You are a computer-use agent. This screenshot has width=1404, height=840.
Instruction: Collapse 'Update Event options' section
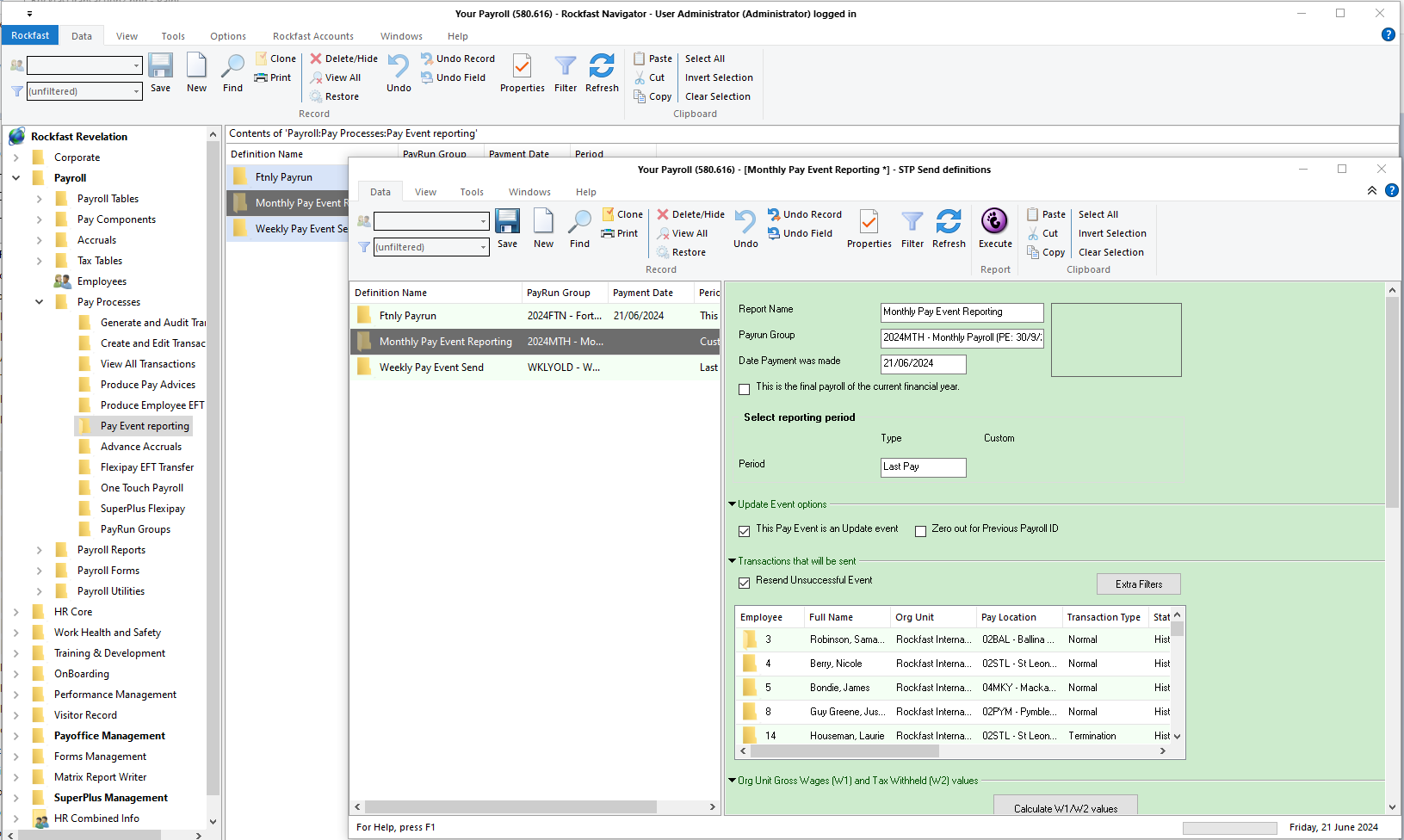point(732,504)
